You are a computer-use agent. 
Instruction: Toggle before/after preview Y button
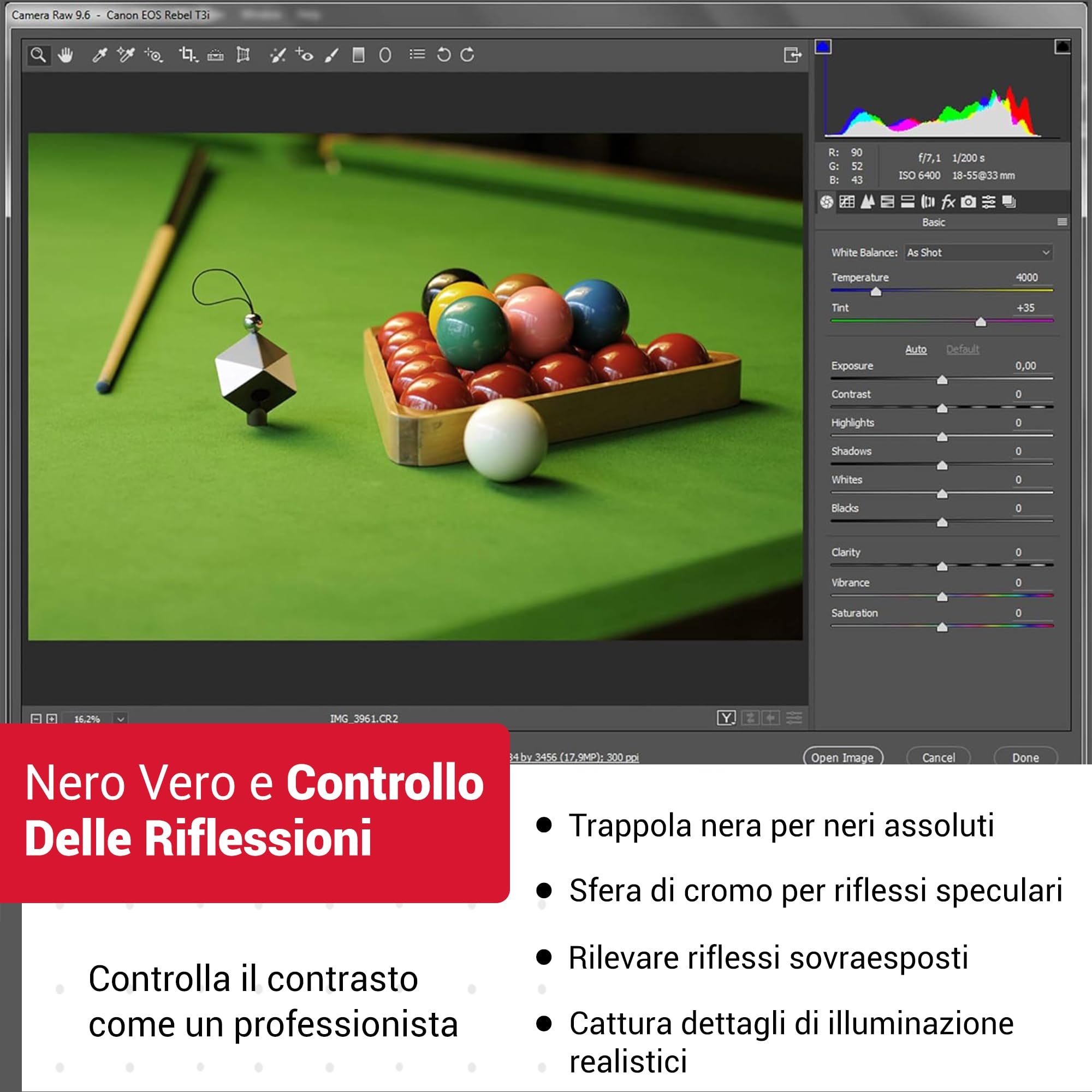[726, 718]
